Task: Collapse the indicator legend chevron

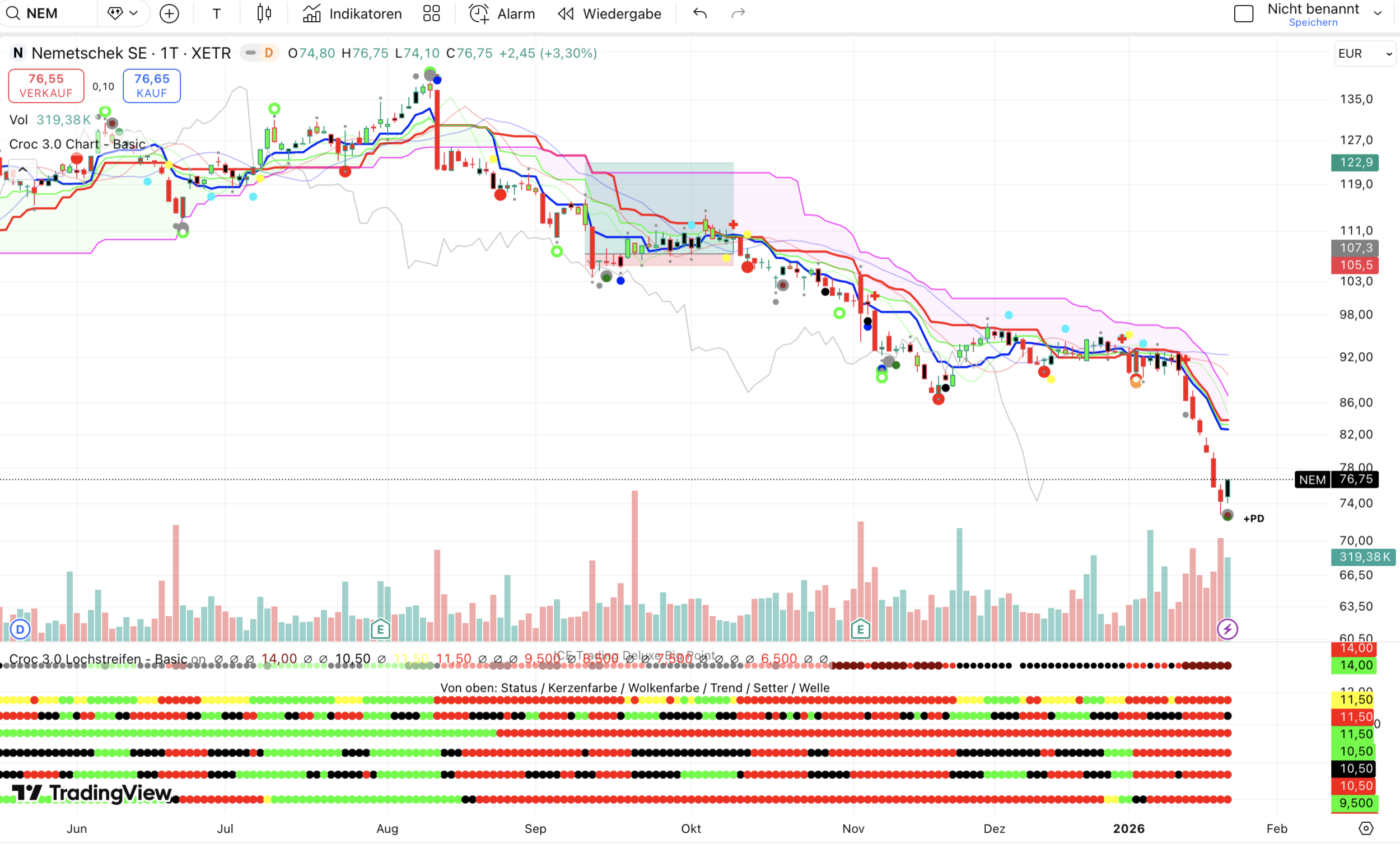Action: [x=23, y=170]
